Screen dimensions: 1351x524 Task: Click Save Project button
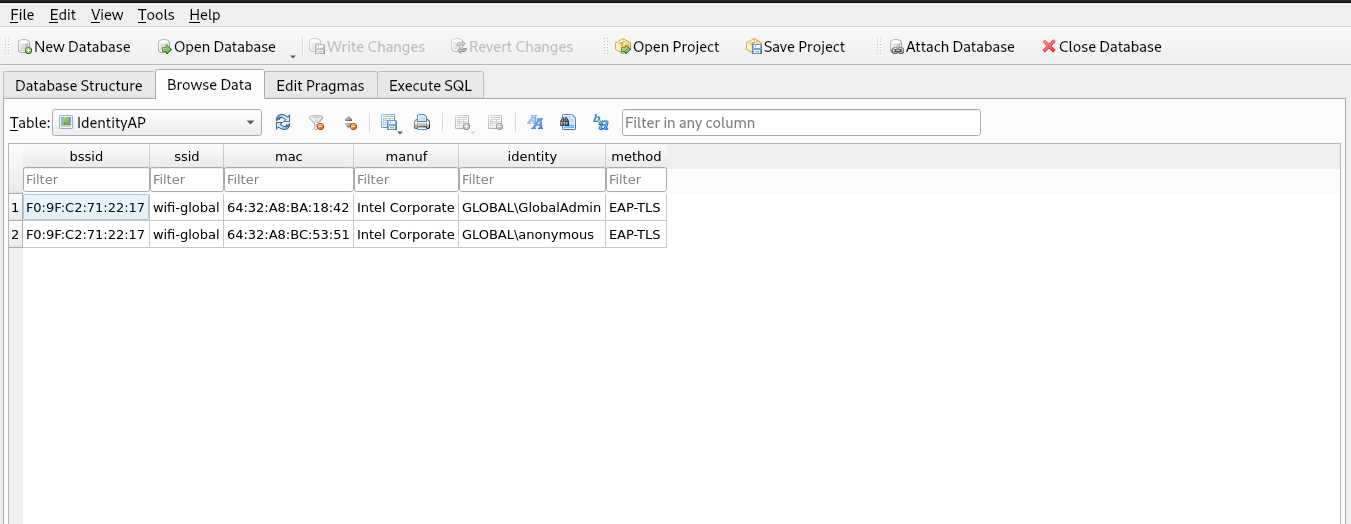795,47
